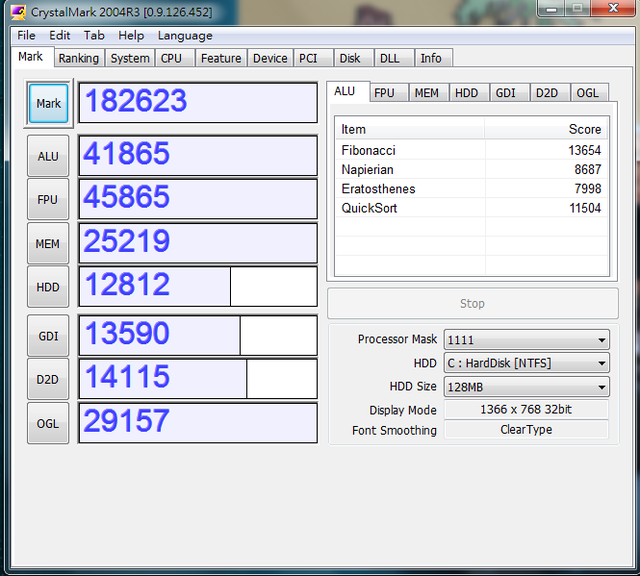Show the FPU results tab
Viewport: 640px width, 576px height.
point(388,93)
